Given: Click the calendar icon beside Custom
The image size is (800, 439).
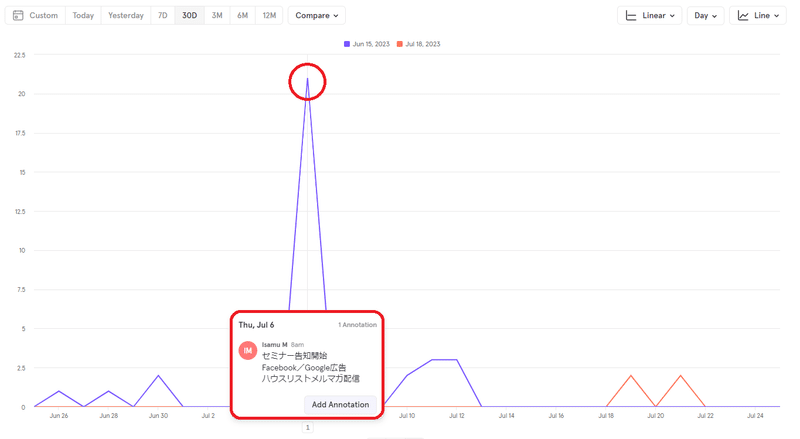Looking at the screenshot, I should [x=18, y=15].
